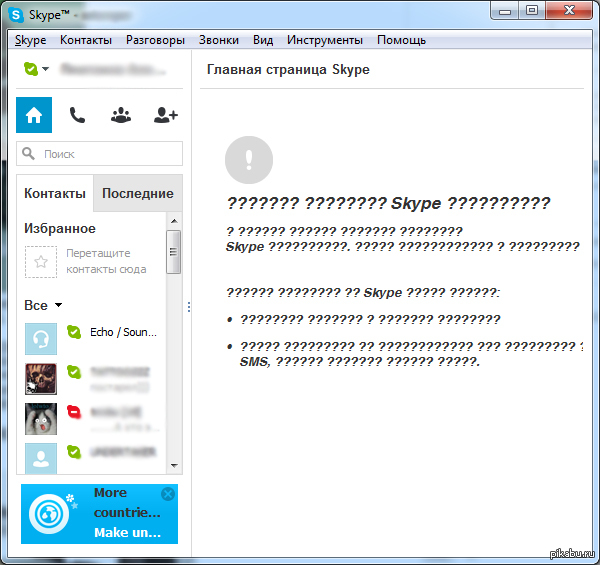Click the blurred profile name at top
Screen dimensions: 600x565
(113, 70)
